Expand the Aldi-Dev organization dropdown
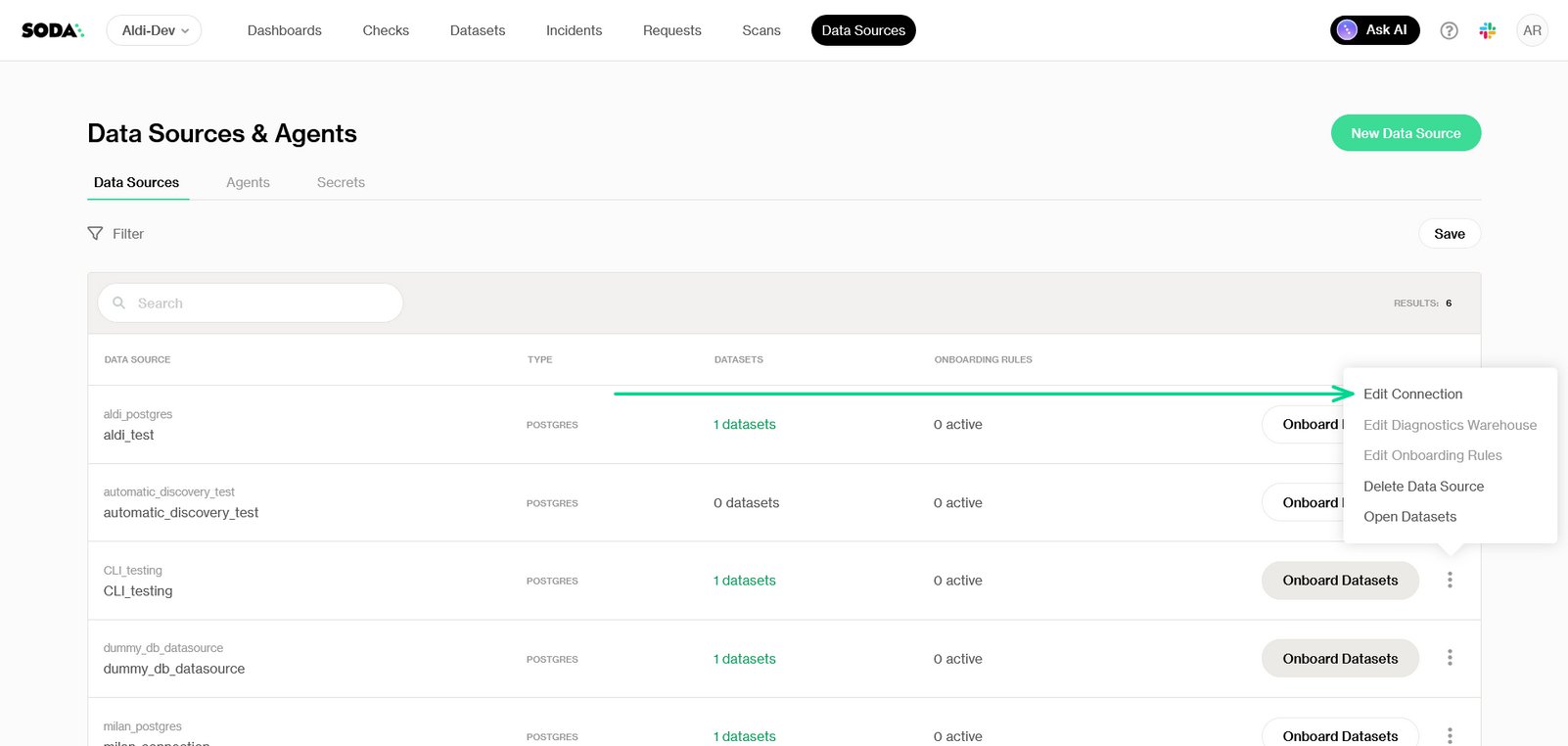Image resolution: width=1568 pixels, height=746 pixels. click(x=154, y=30)
